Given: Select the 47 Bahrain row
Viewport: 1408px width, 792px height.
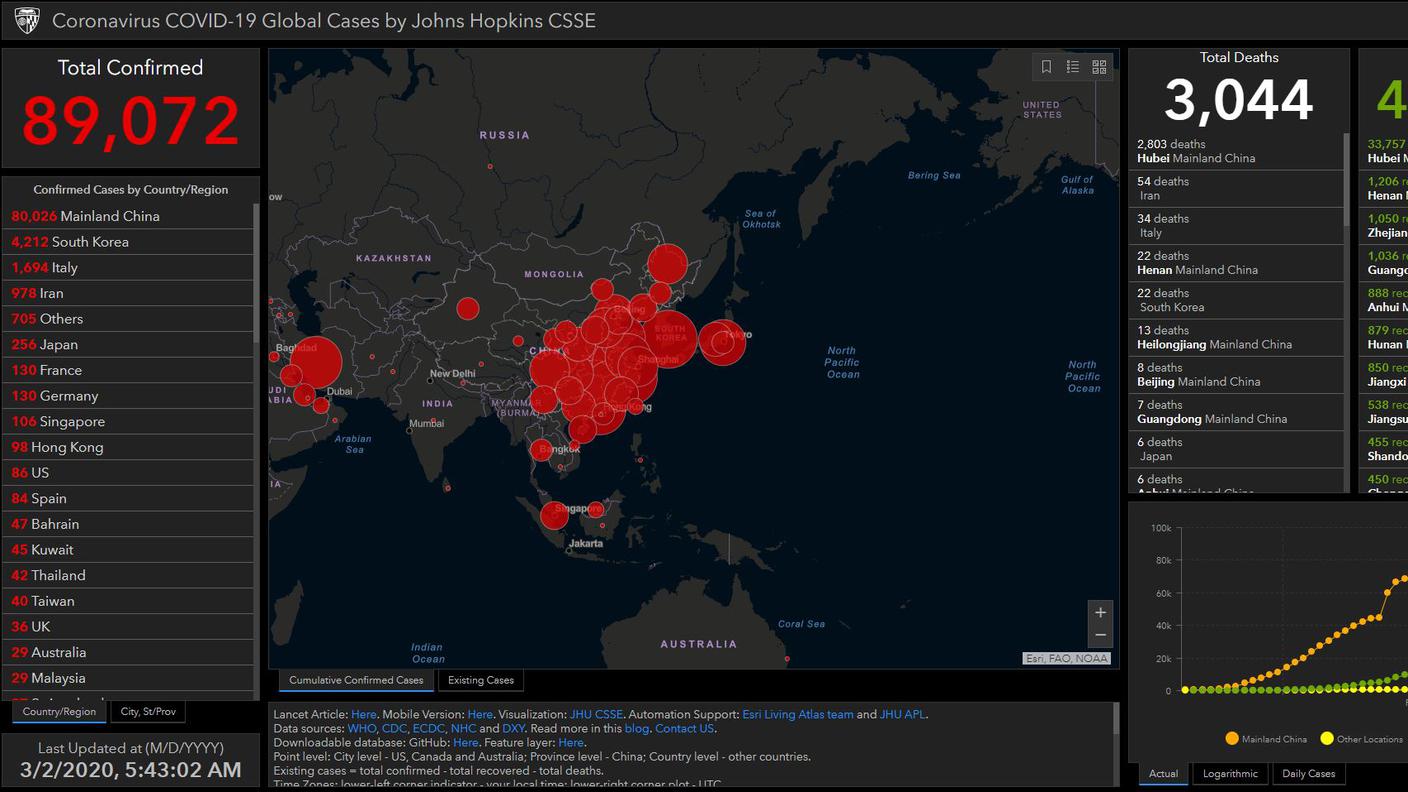Looking at the screenshot, I should [x=129, y=524].
